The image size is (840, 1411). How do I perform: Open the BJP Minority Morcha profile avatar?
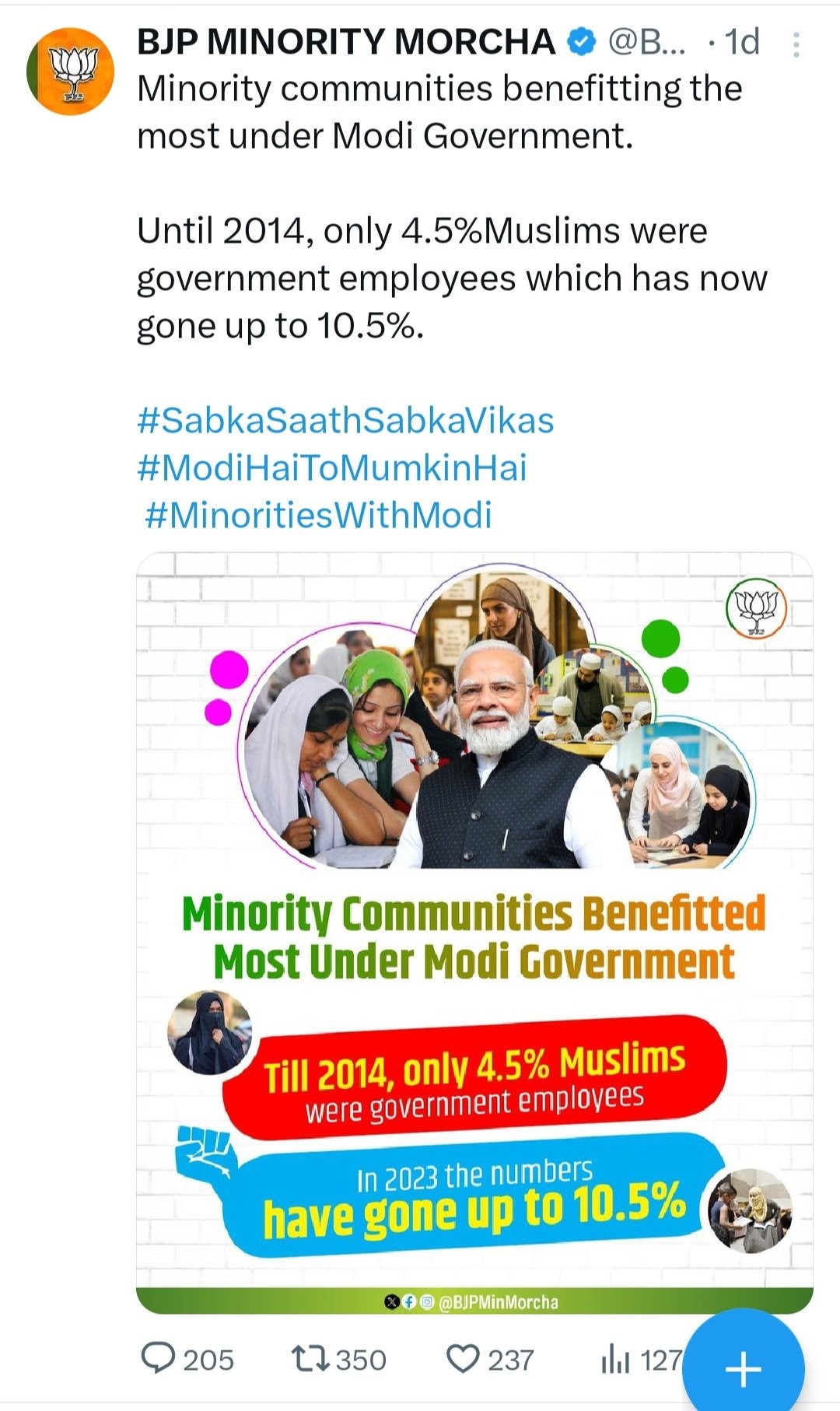(x=71, y=72)
